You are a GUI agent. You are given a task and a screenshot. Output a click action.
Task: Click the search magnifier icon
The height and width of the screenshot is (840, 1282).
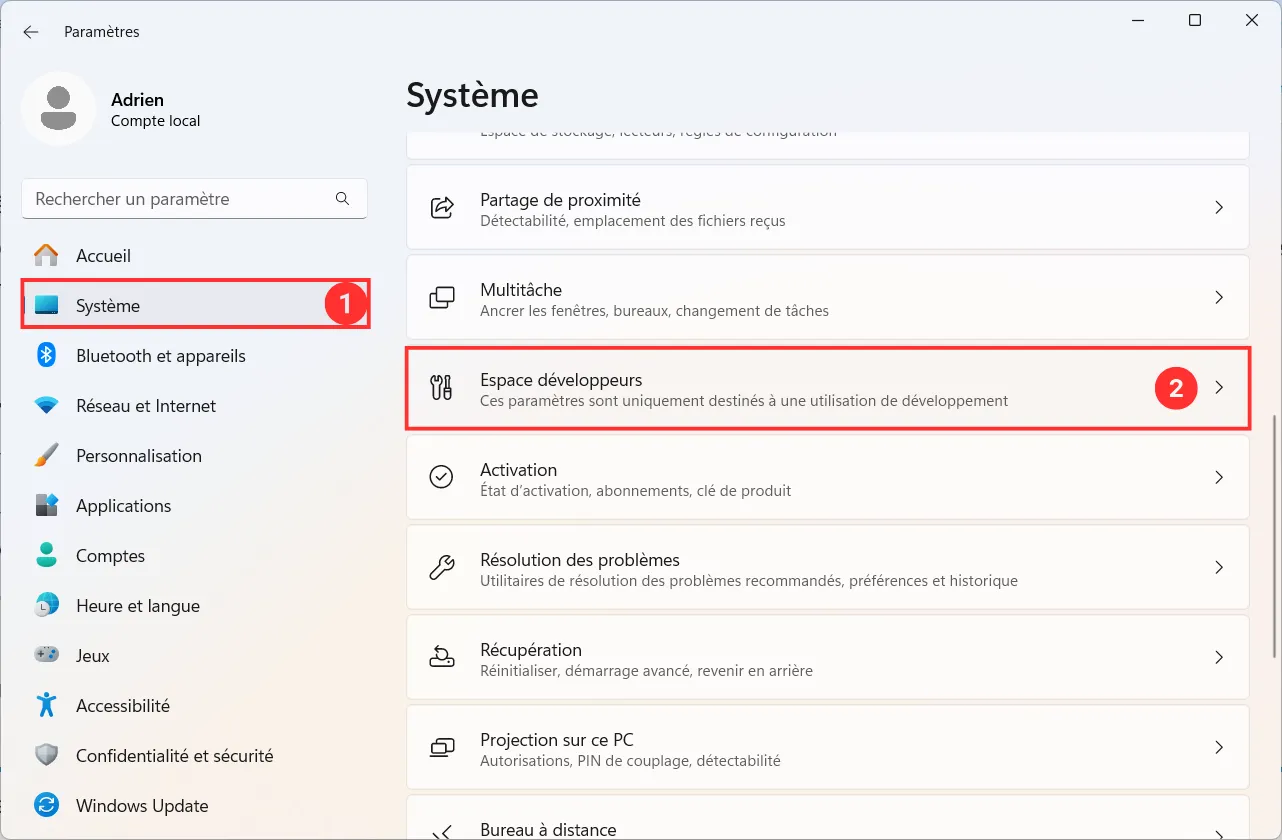coord(343,199)
